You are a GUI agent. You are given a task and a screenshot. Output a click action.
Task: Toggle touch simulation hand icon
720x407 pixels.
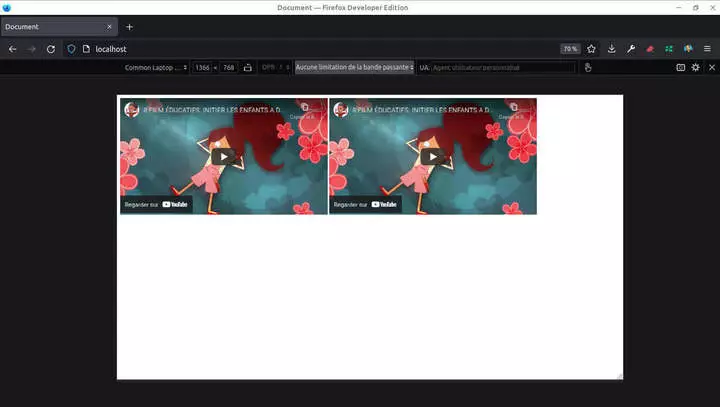click(x=588, y=68)
